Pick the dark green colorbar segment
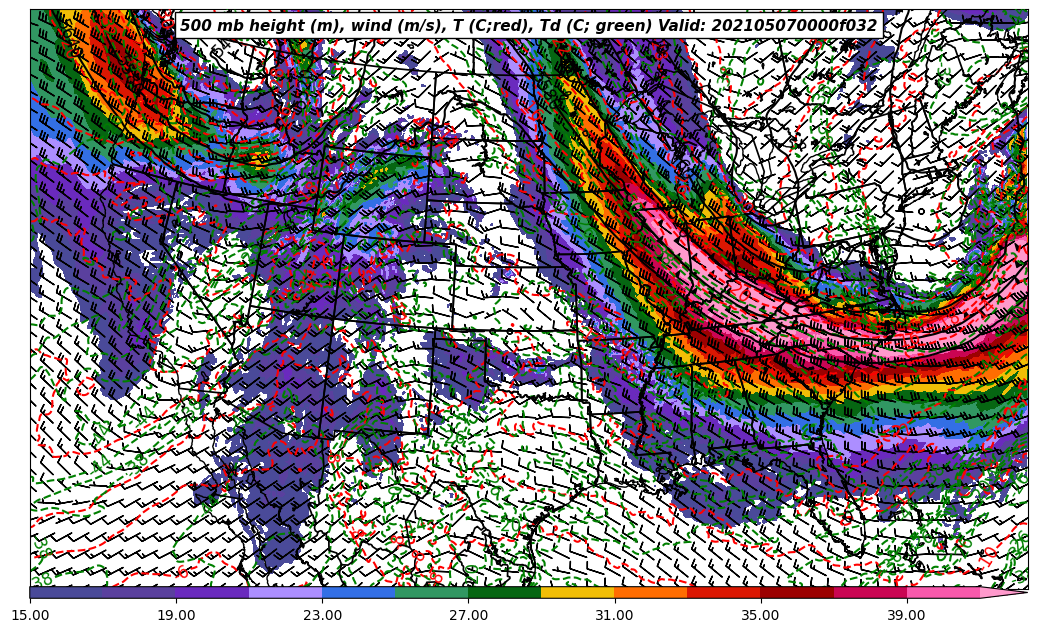The width and height of the screenshot is (1037, 632). pyautogui.click(x=504, y=592)
